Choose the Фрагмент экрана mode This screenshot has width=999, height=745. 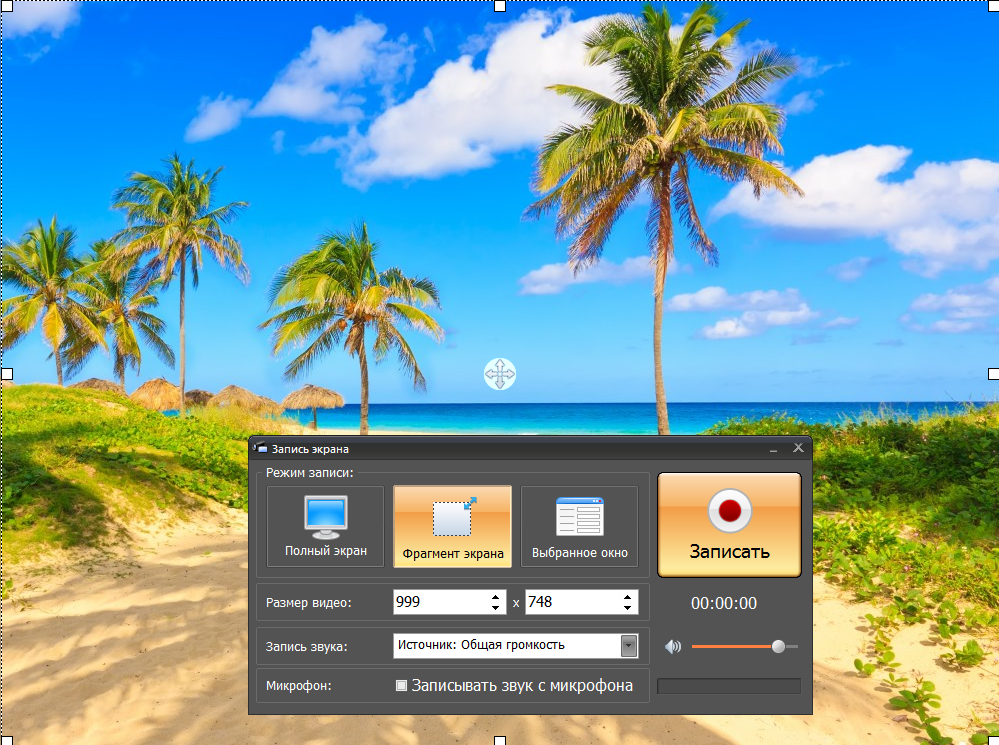click(x=453, y=526)
